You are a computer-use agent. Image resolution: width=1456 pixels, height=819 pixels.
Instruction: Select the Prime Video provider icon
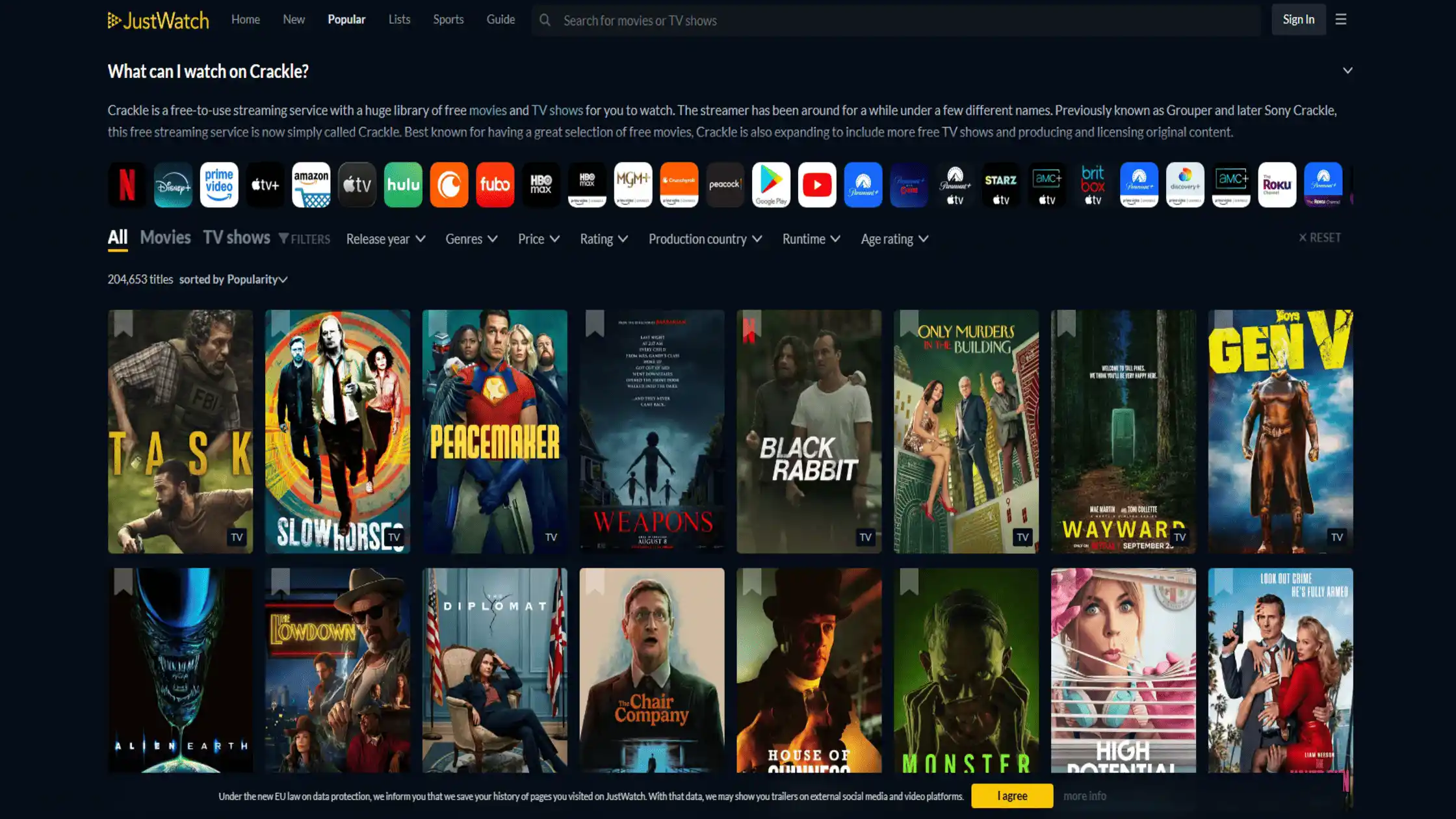tap(219, 185)
